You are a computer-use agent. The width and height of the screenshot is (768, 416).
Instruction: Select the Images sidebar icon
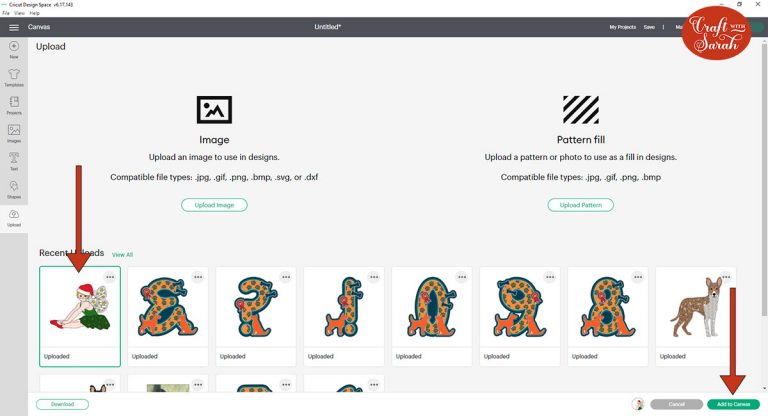pyautogui.click(x=14, y=133)
